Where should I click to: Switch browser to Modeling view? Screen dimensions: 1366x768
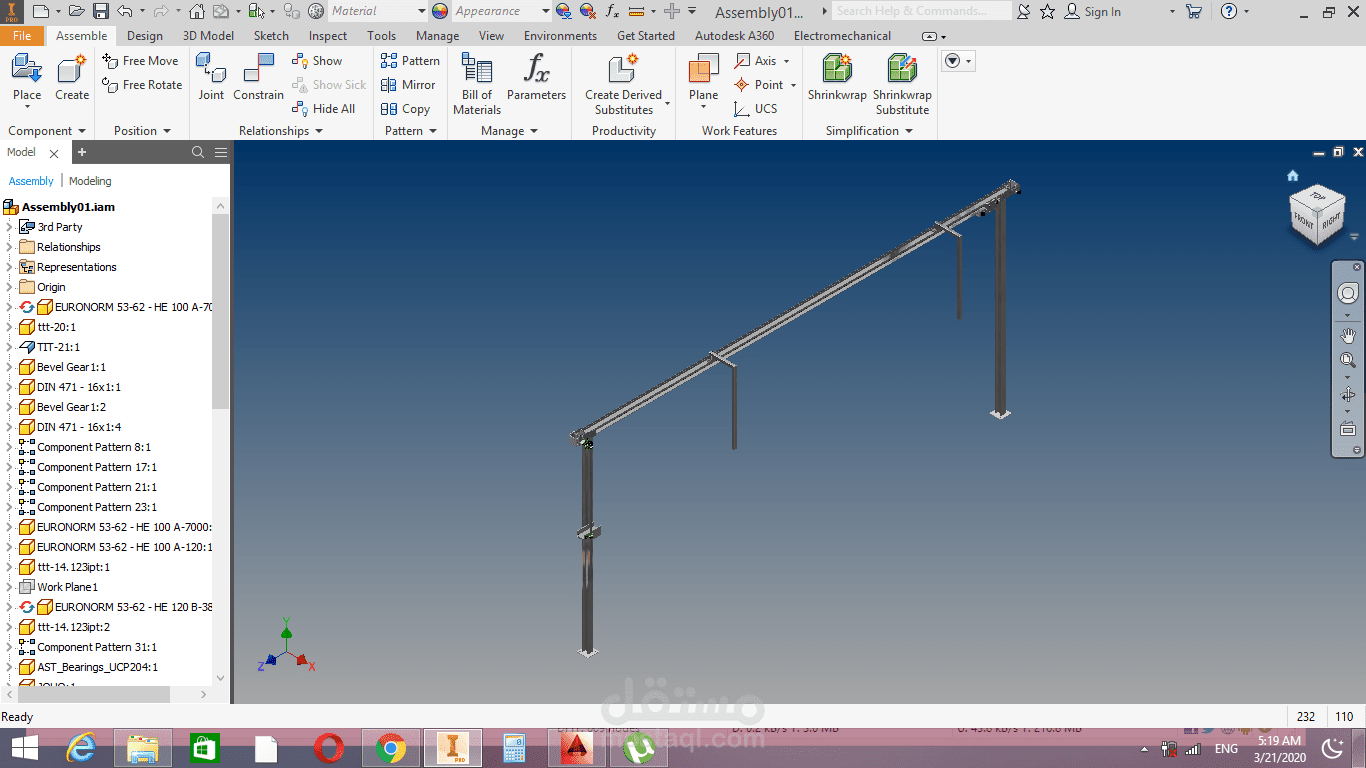tap(90, 181)
